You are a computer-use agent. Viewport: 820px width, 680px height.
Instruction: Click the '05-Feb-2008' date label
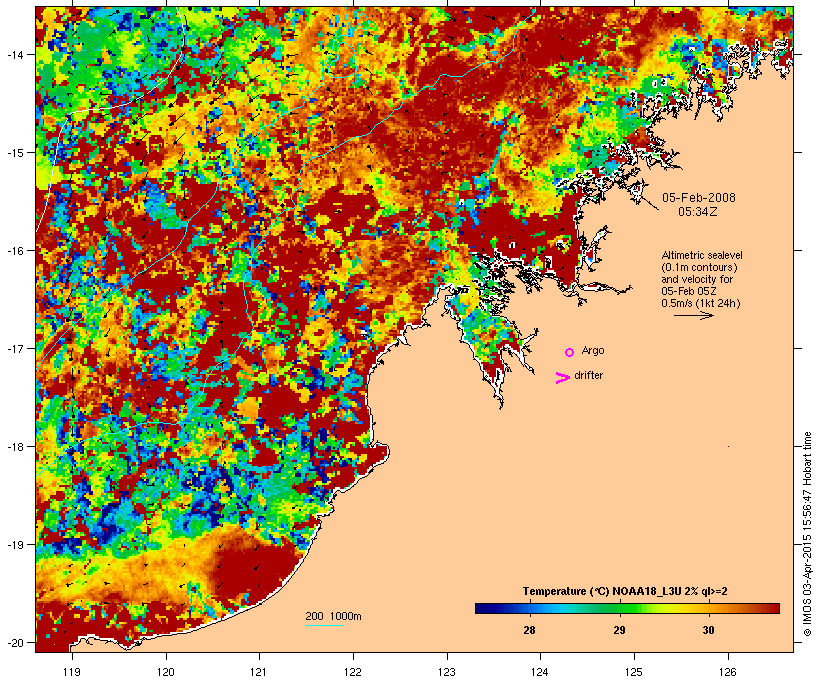699,198
